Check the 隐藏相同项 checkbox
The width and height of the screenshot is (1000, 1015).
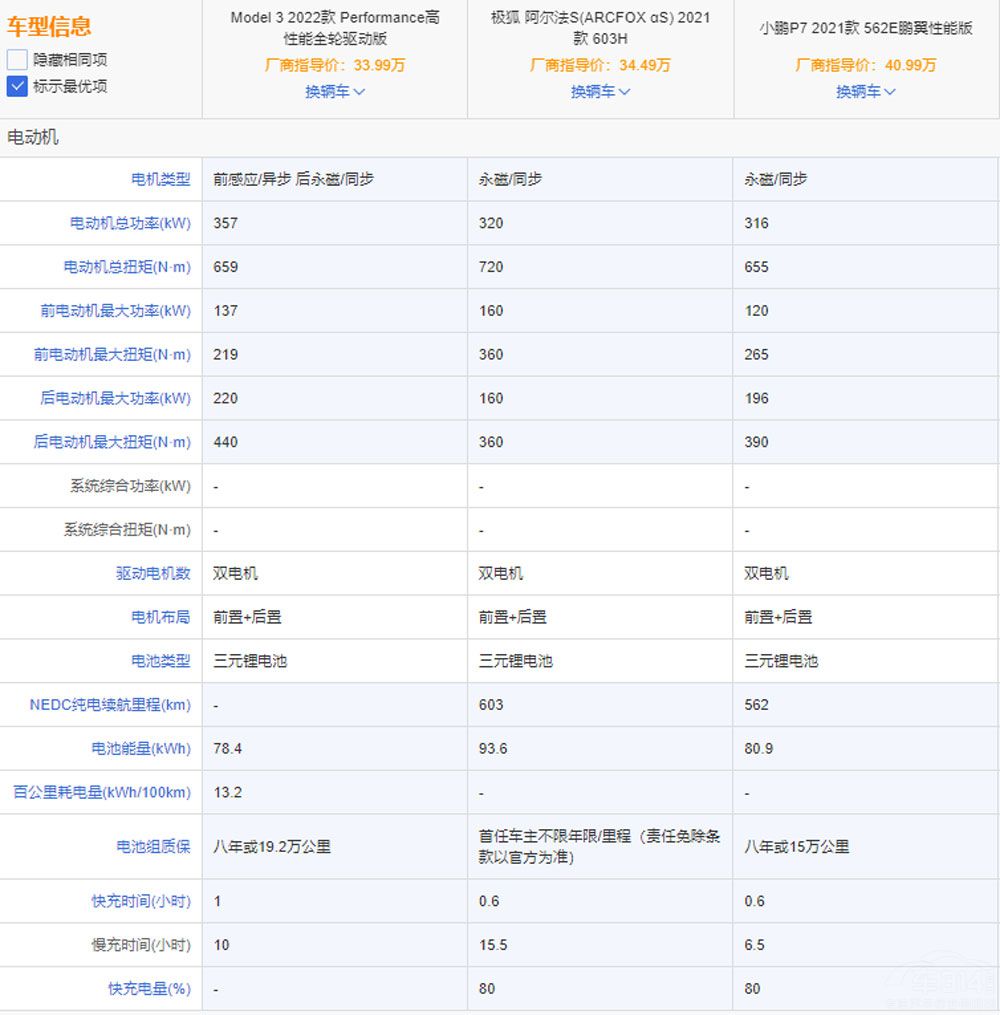(x=17, y=60)
